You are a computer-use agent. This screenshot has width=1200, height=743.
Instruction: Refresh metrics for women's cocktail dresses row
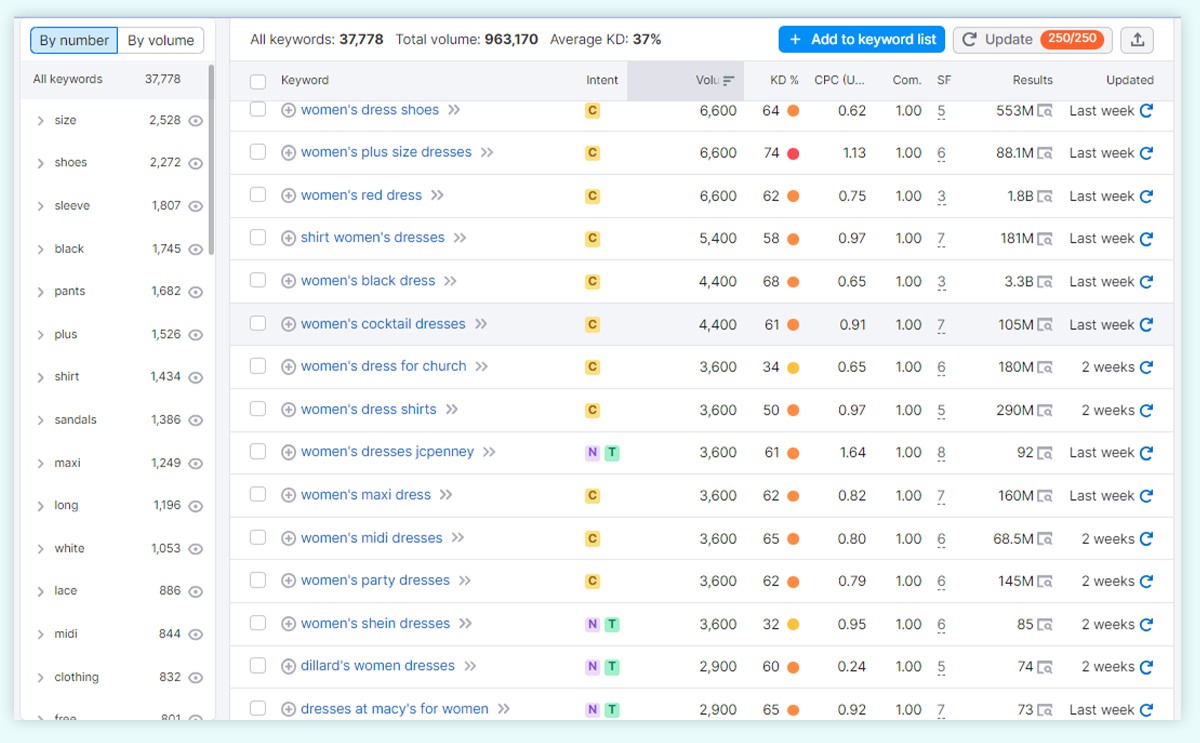tap(1146, 325)
